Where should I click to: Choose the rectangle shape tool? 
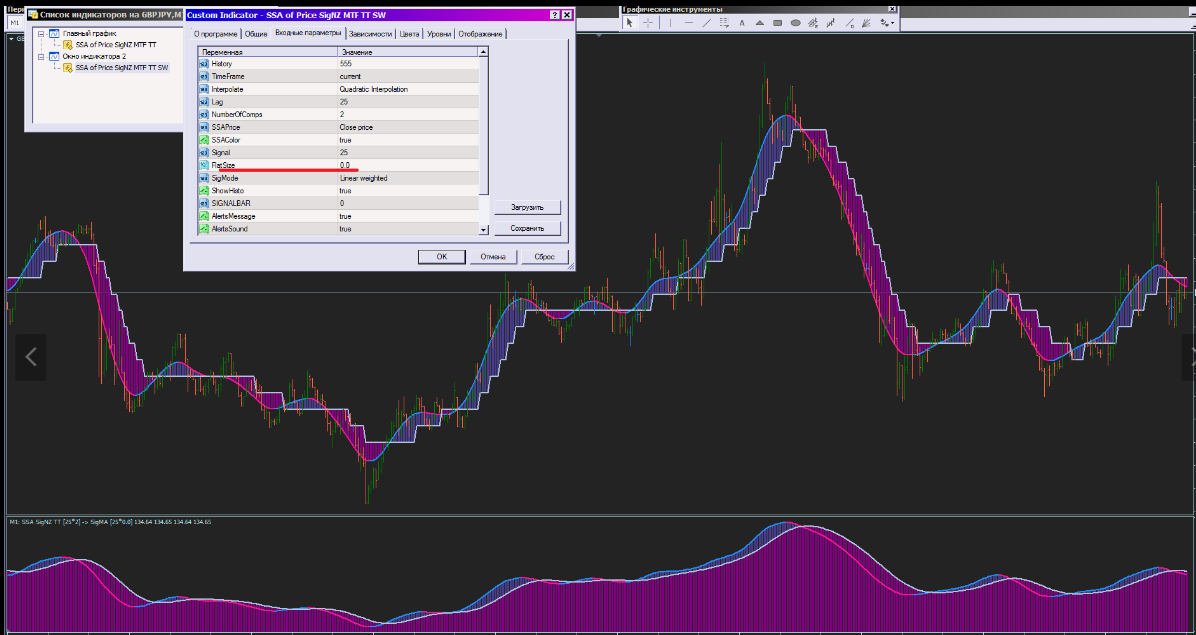click(778, 22)
